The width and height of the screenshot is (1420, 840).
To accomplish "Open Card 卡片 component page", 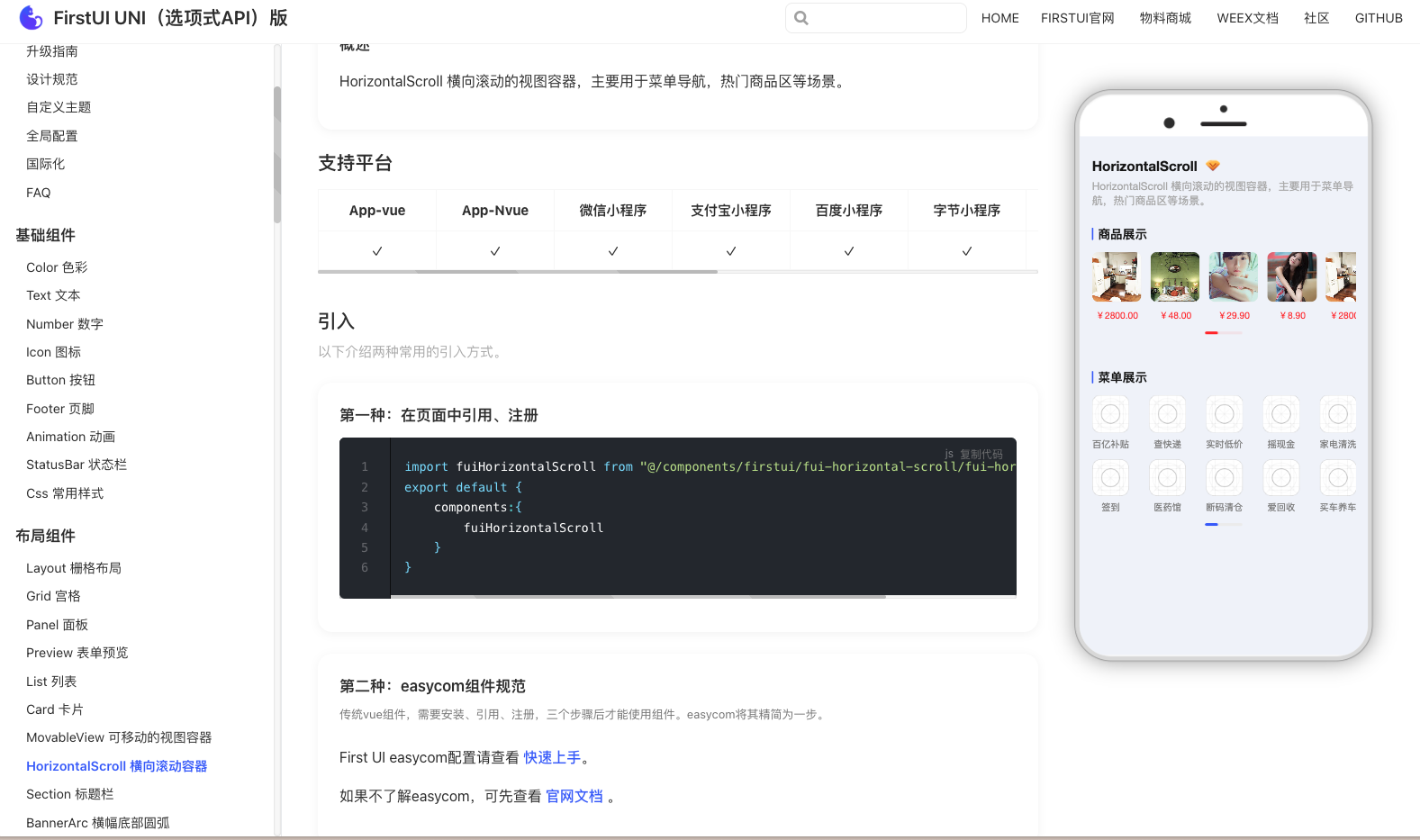I will (55, 709).
